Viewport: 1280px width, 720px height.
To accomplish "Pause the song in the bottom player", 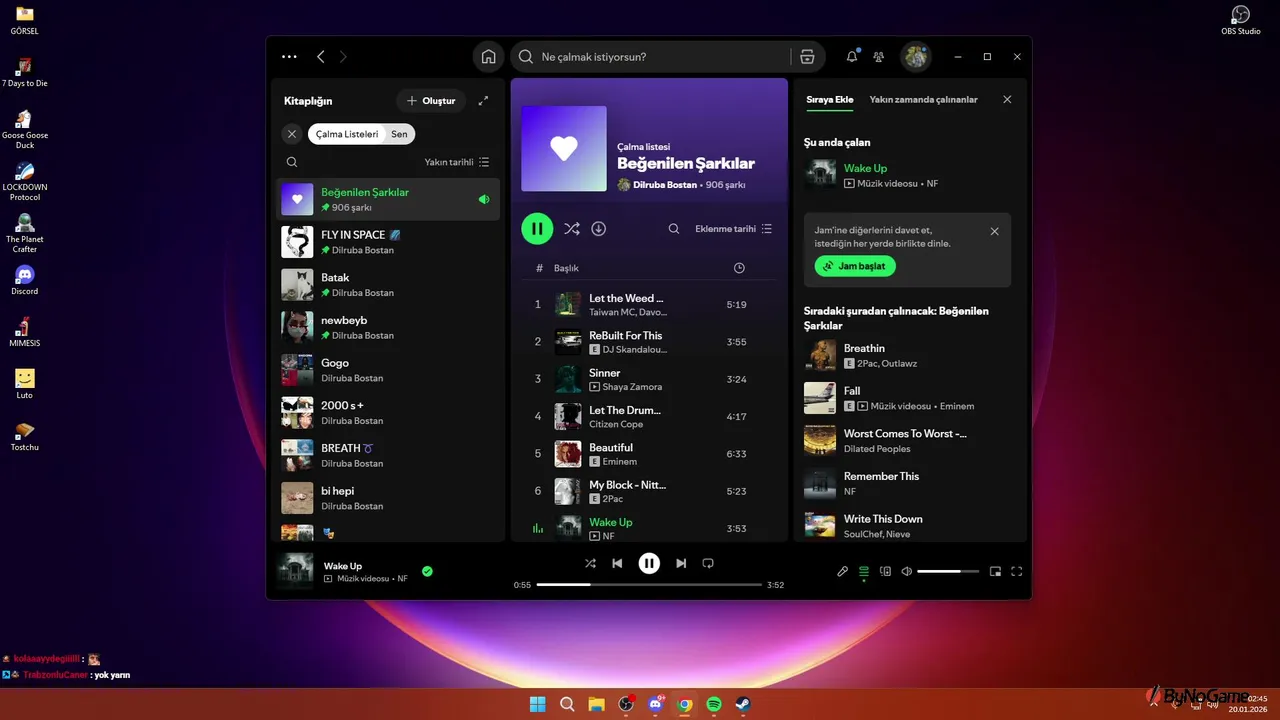I will click(x=649, y=564).
